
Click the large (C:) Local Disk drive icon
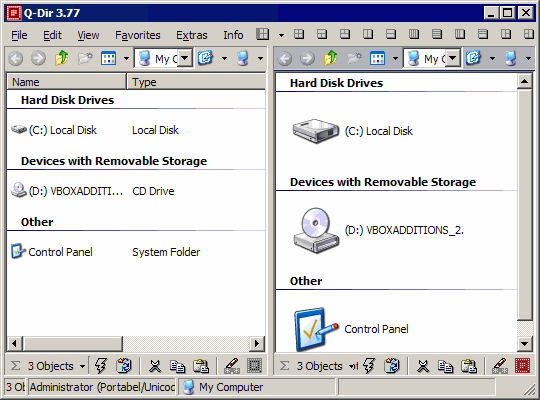click(316, 131)
